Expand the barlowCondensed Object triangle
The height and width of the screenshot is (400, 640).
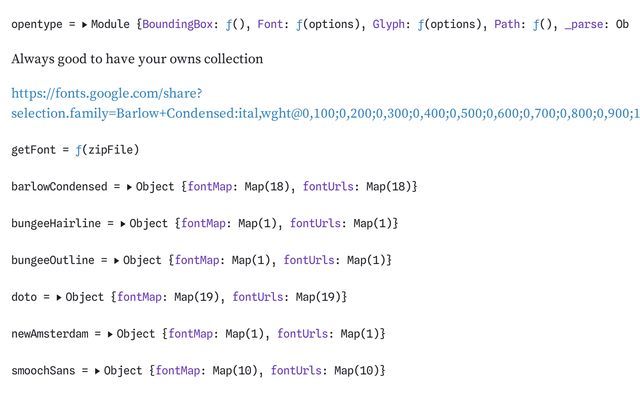(x=130, y=187)
